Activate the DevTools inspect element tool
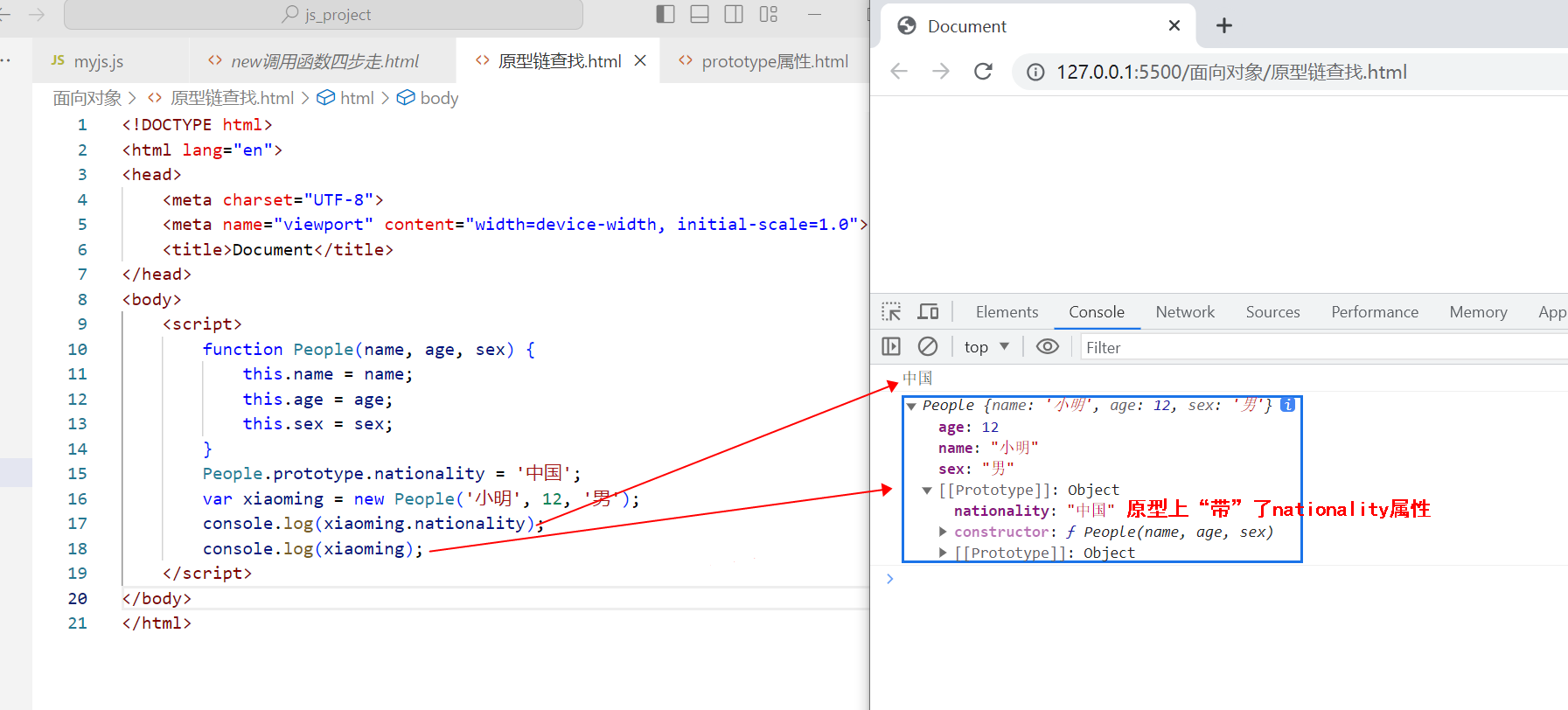1568x710 pixels. click(x=891, y=312)
